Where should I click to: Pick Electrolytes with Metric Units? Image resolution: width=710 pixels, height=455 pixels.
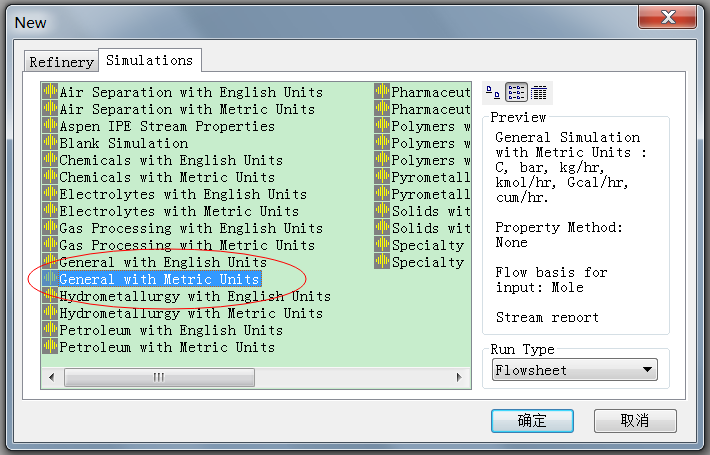point(179,211)
